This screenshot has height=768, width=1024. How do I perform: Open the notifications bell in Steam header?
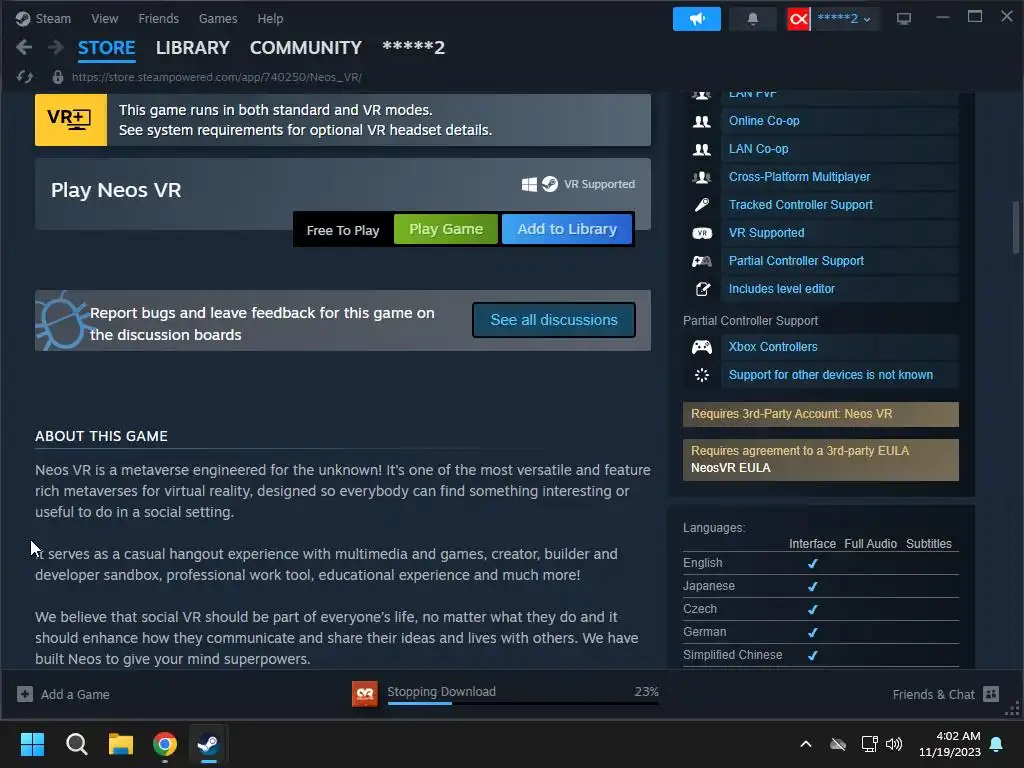pos(752,19)
